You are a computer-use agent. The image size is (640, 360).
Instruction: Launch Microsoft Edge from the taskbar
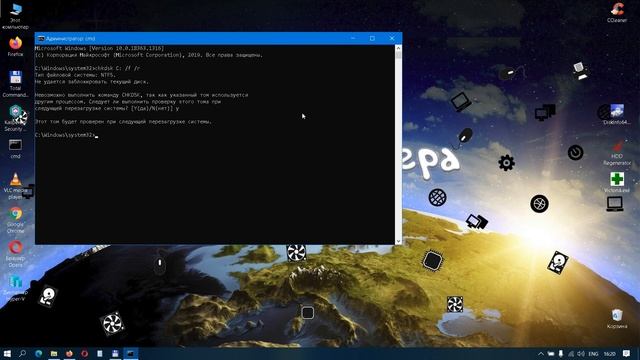[x=38, y=353]
